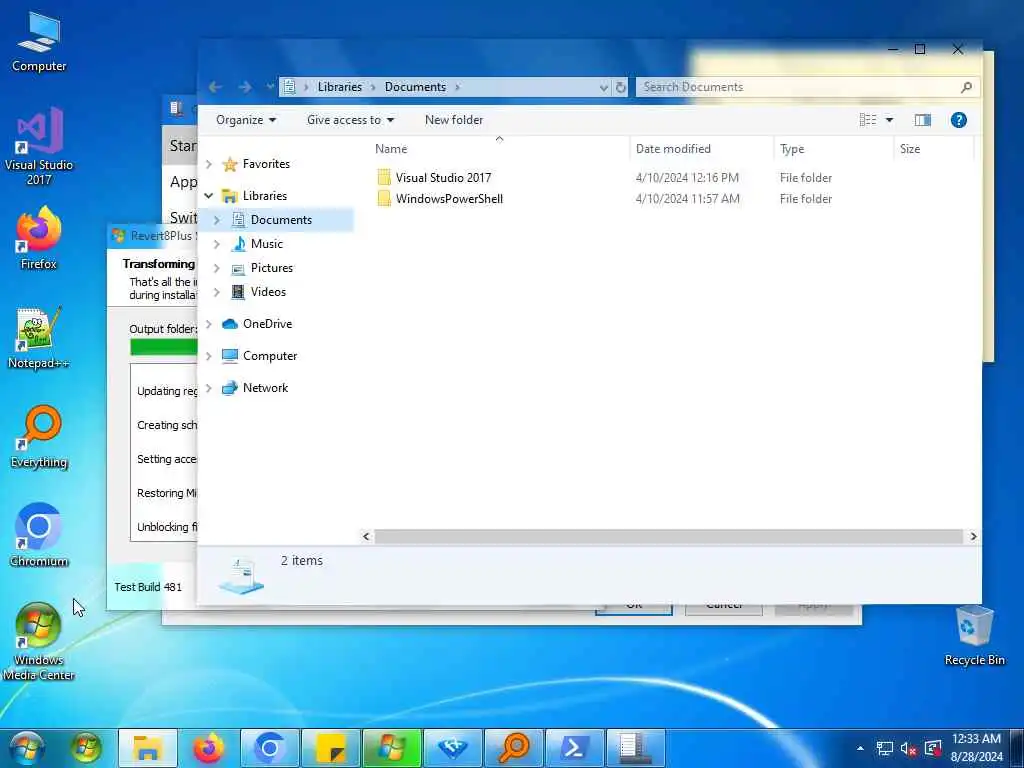Click the horizontal scrollbar left arrow
The height and width of the screenshot is (768, 1024).
(366, 536)
